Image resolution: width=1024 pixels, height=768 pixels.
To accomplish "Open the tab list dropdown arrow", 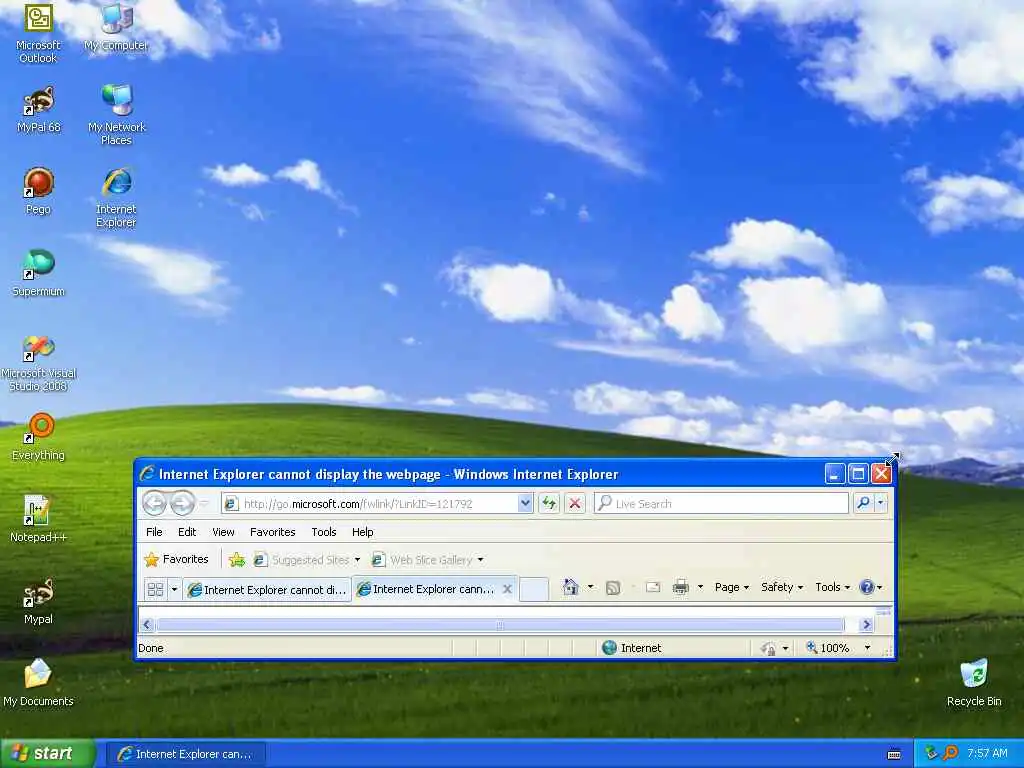I will pos(174,589).
